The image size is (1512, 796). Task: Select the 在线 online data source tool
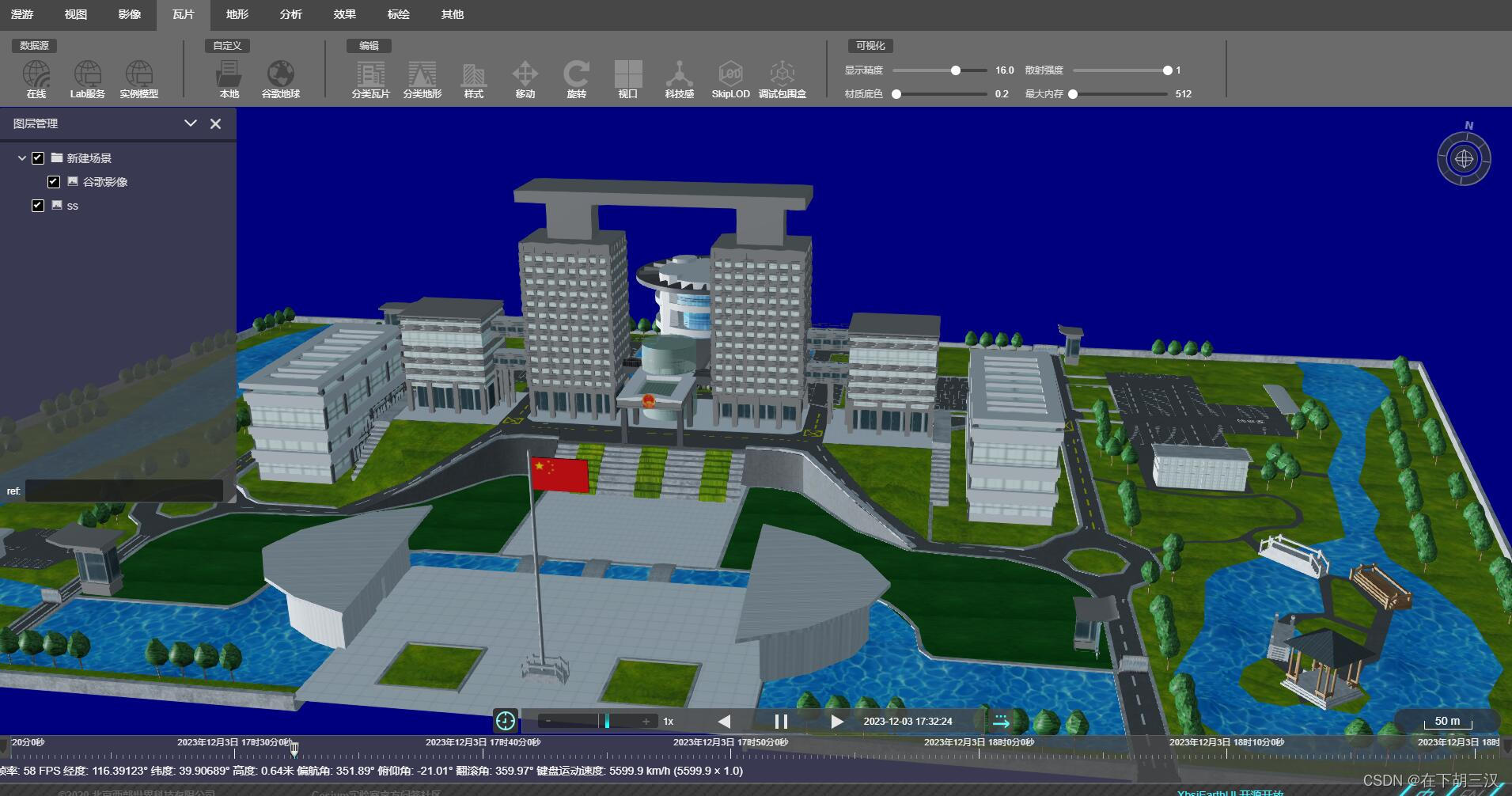tap(36, 79)
